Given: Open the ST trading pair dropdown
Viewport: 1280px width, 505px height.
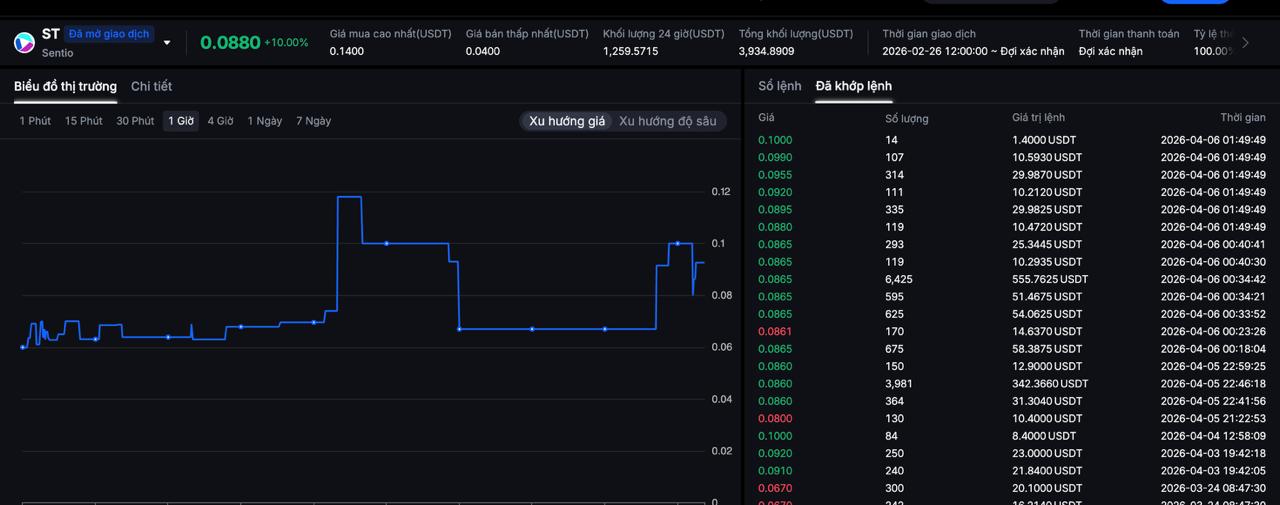Looking at the screenshot, I should pos(167,43).
